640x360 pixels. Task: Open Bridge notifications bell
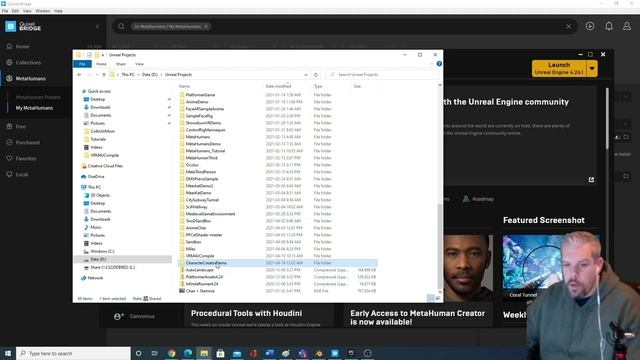click(x=609, y=26)
